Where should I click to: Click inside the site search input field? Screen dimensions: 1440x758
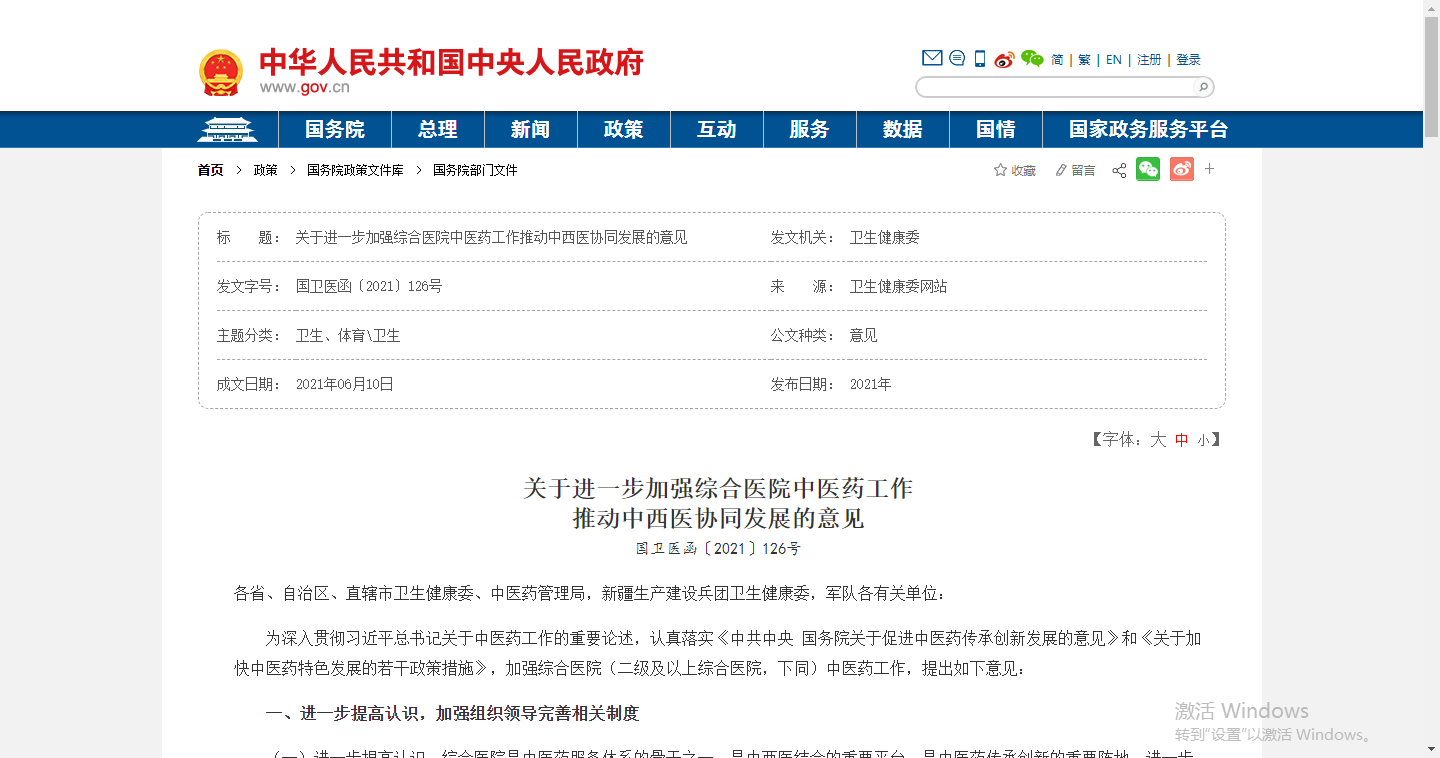[1055, 87]
